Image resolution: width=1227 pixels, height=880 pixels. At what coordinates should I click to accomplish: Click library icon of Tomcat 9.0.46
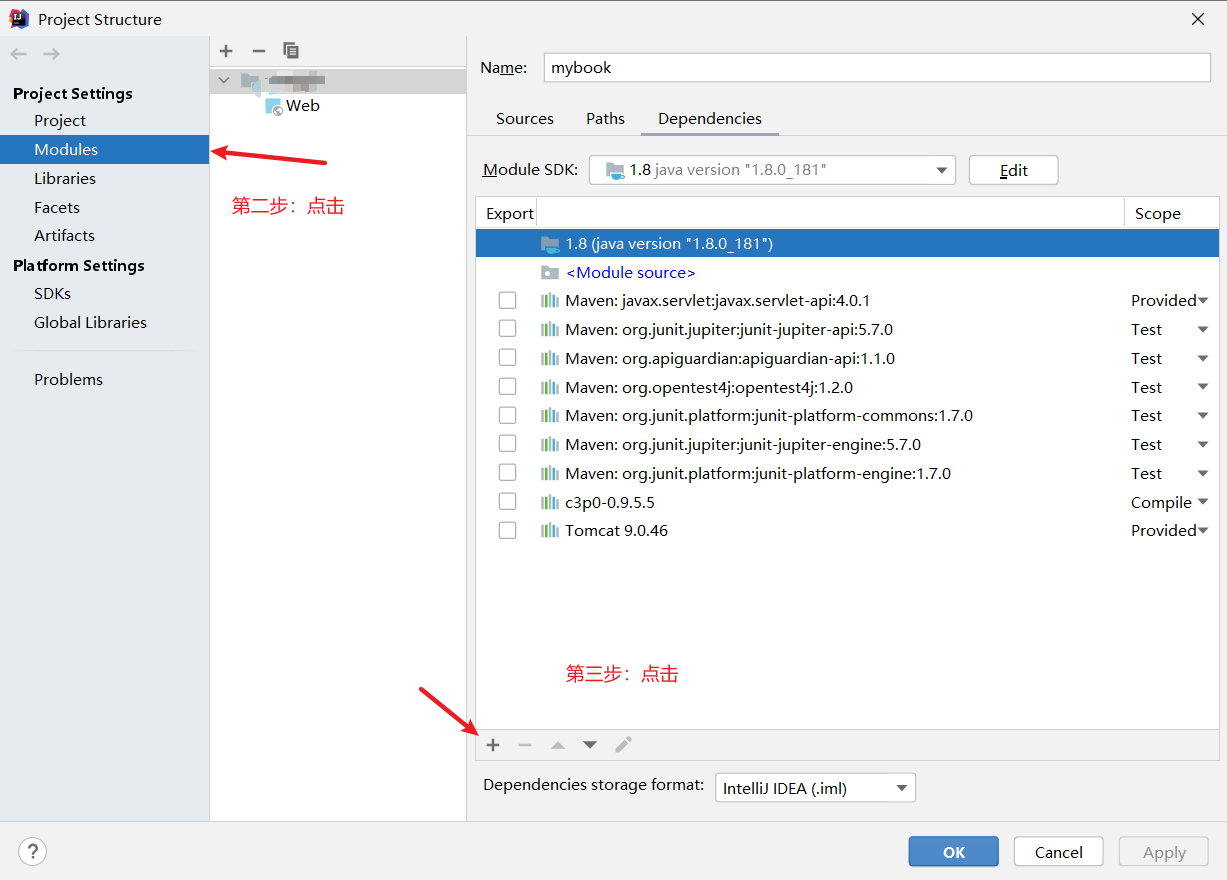click(550, 531)
